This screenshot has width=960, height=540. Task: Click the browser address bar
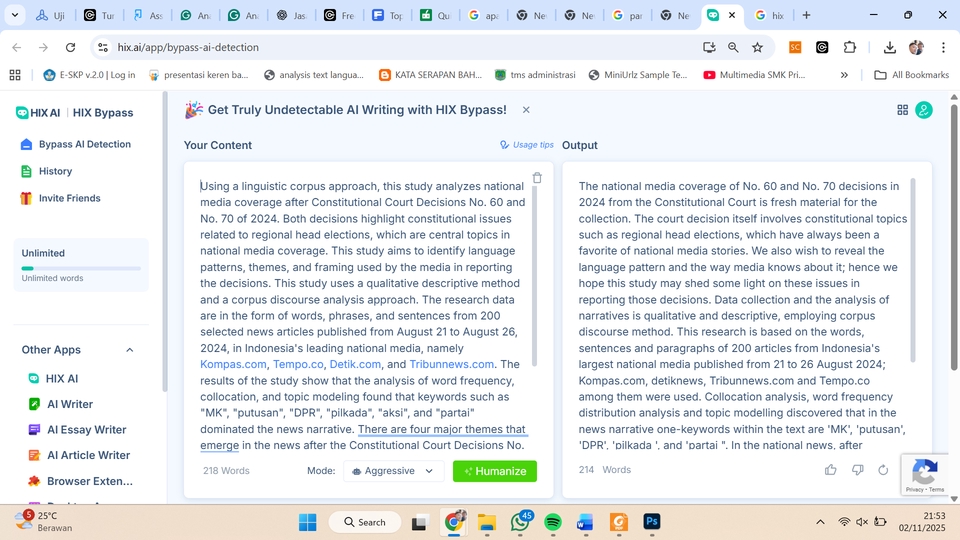point(400,47)
